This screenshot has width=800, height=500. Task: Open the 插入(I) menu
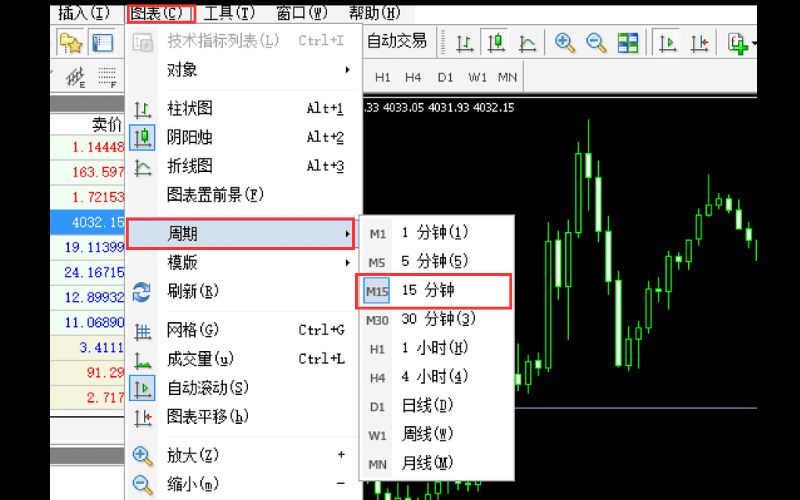click(84, 13)
